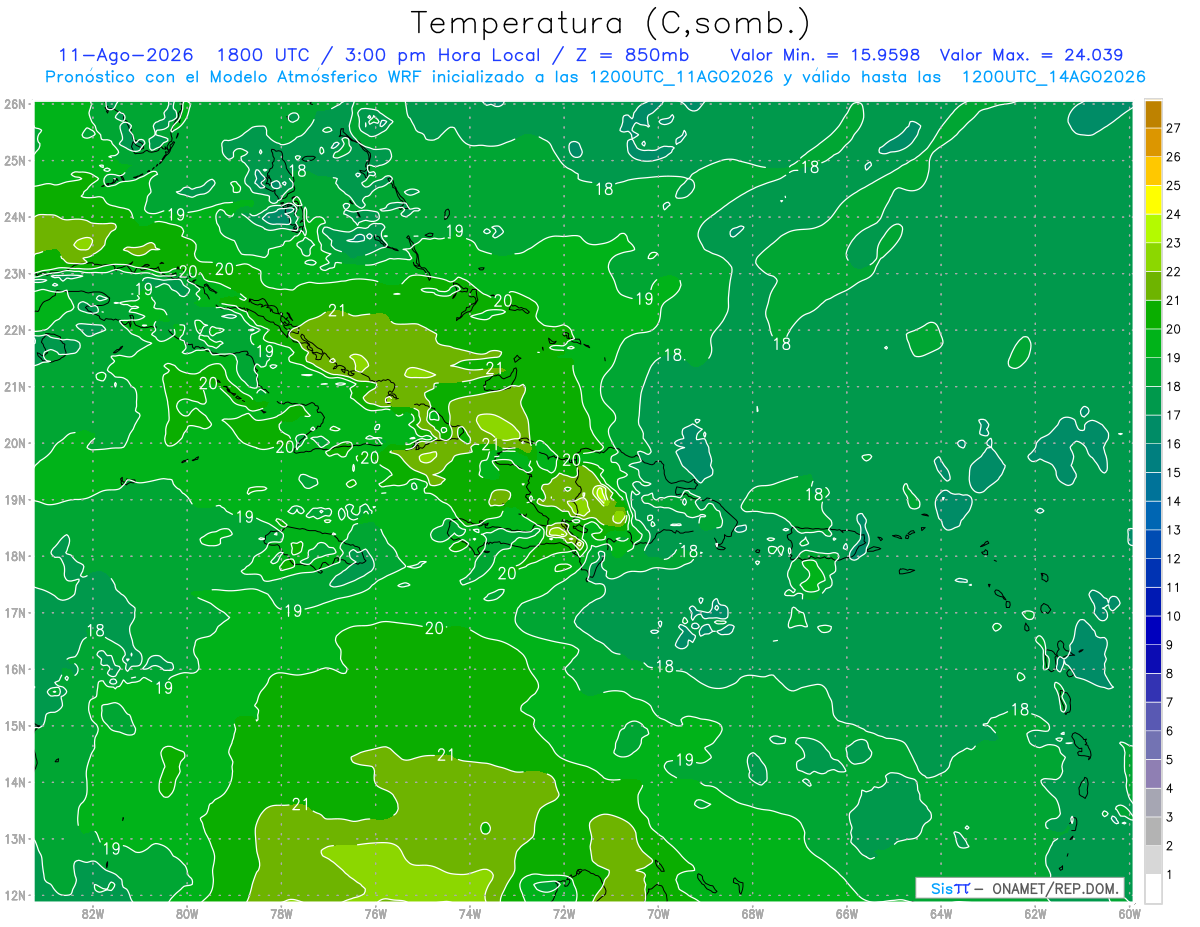Click "Valor Max. = 24.039" text
The image size is (1200, 927).
[x=1031, y=55]
